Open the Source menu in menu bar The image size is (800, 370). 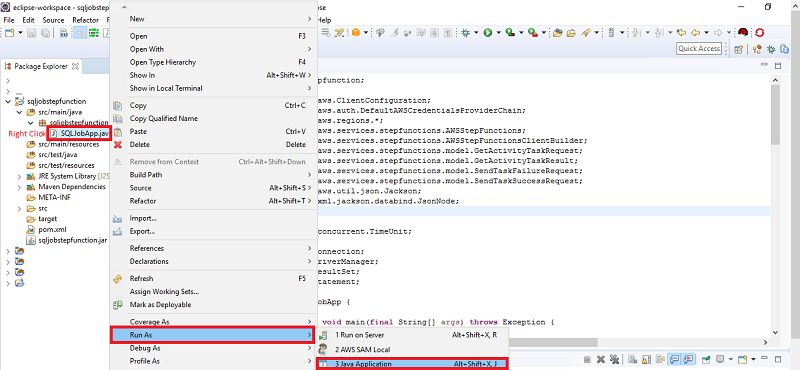pyautogui.click(x=53, y=20)
